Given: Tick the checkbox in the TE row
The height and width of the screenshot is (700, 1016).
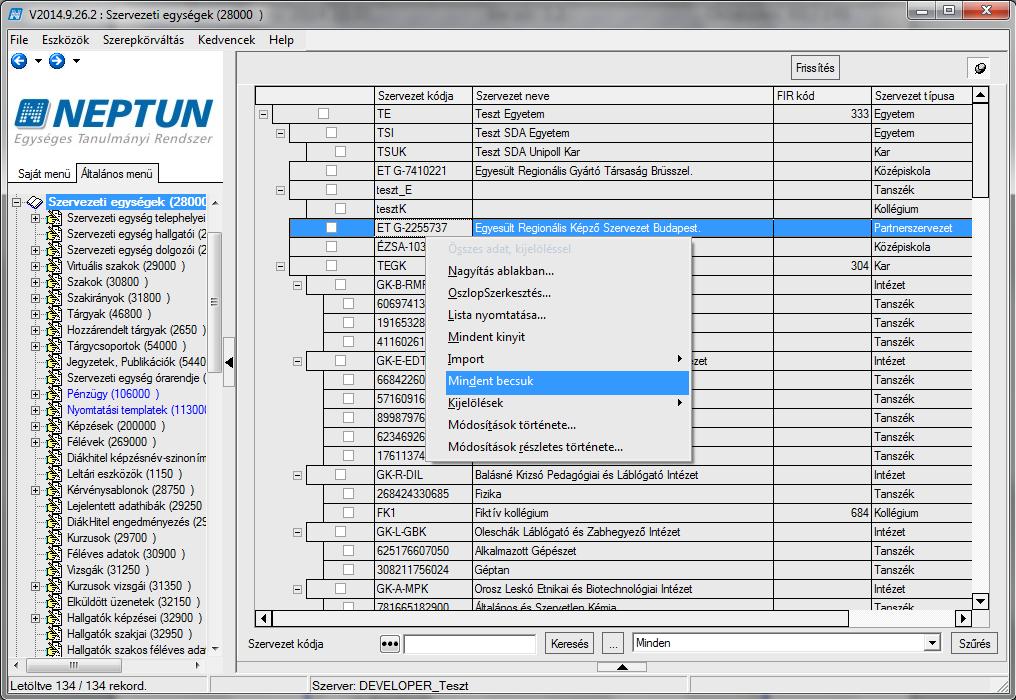Looking at the screenshot, I should coord(323,114).
